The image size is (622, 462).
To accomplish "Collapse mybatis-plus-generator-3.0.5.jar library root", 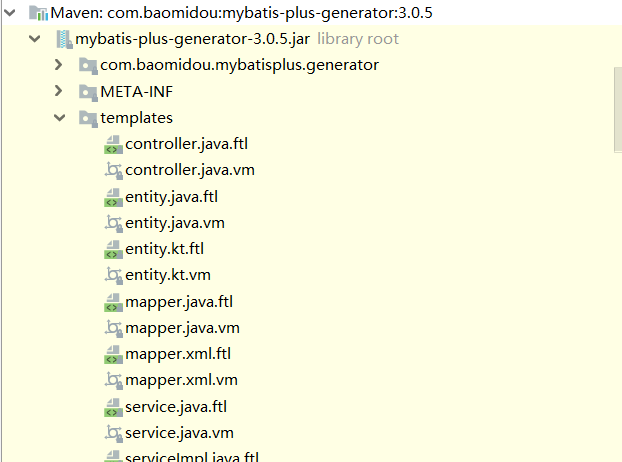I will point(35,39).
